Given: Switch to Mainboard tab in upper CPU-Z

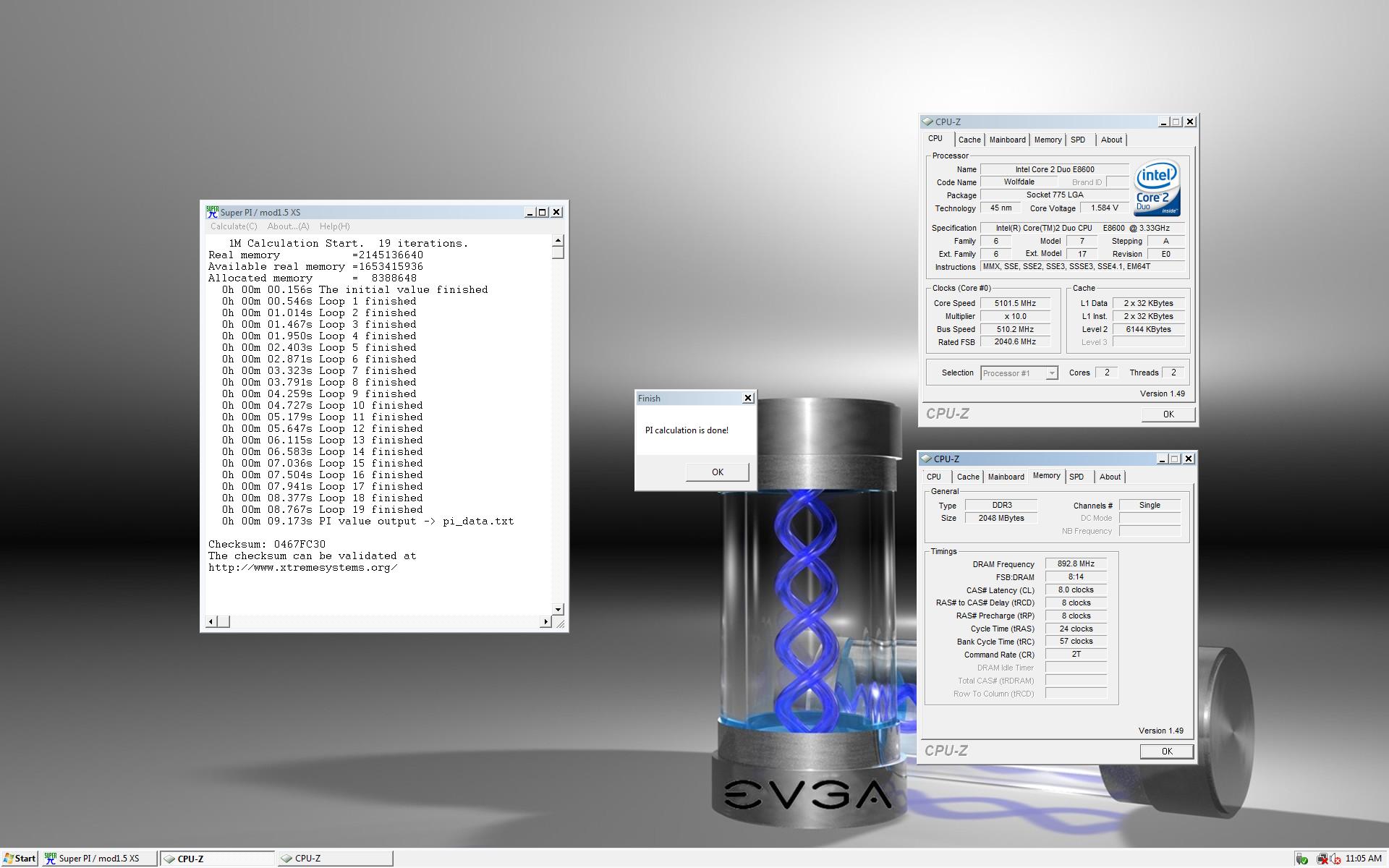Looking at the screenshot, I should tap(1007, 140).
